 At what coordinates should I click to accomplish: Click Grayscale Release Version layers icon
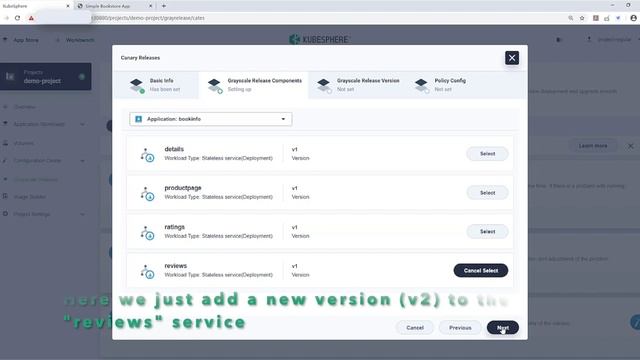pos(324,86)
